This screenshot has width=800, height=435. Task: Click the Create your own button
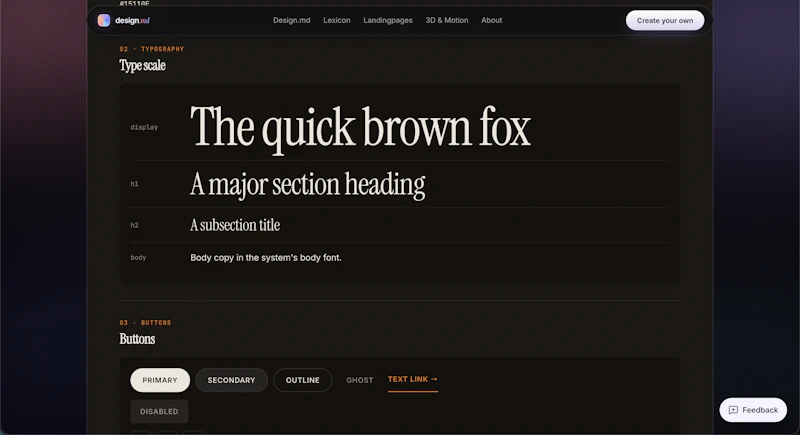pyautogui.click(x=665, y=20)
